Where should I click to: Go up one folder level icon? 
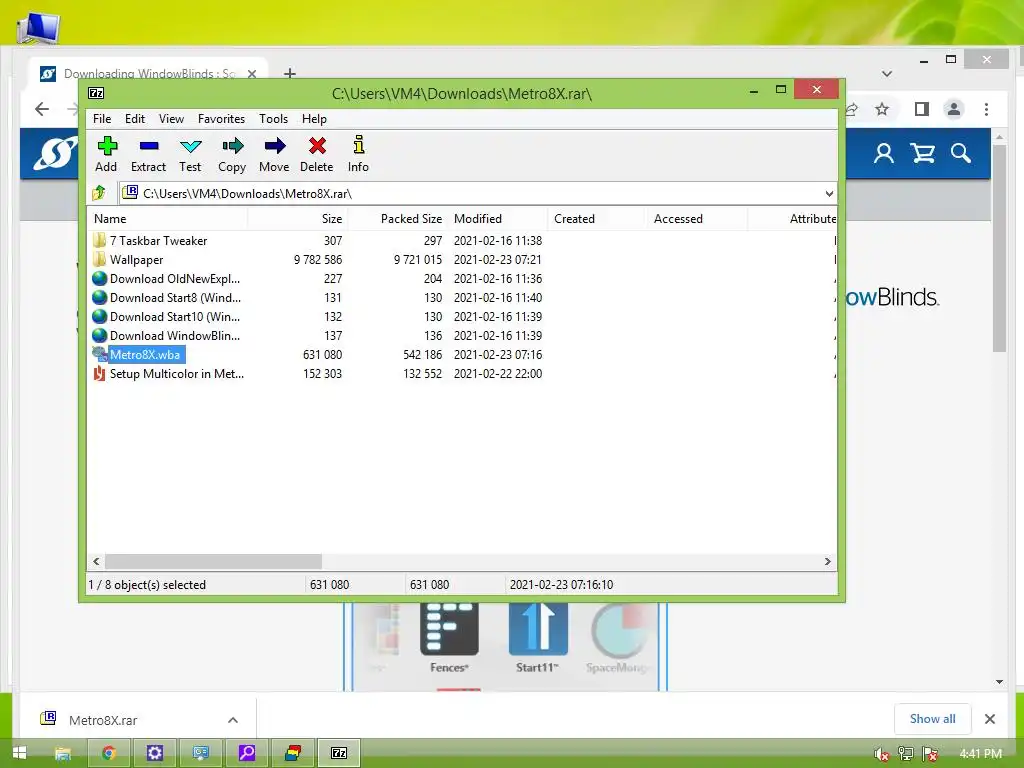coord(100,193)
